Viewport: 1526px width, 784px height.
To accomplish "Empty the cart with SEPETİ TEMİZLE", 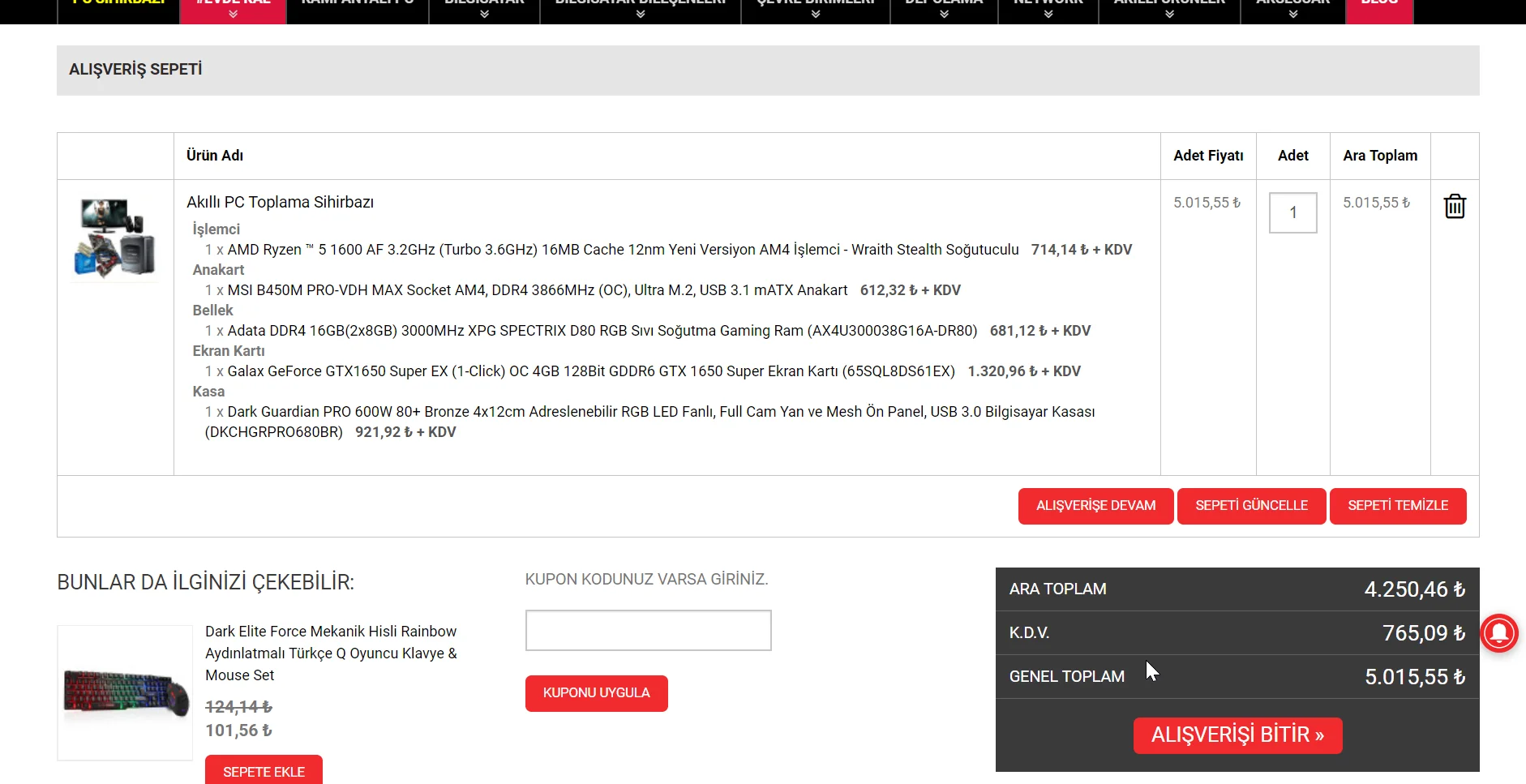I will [1398, 506].
